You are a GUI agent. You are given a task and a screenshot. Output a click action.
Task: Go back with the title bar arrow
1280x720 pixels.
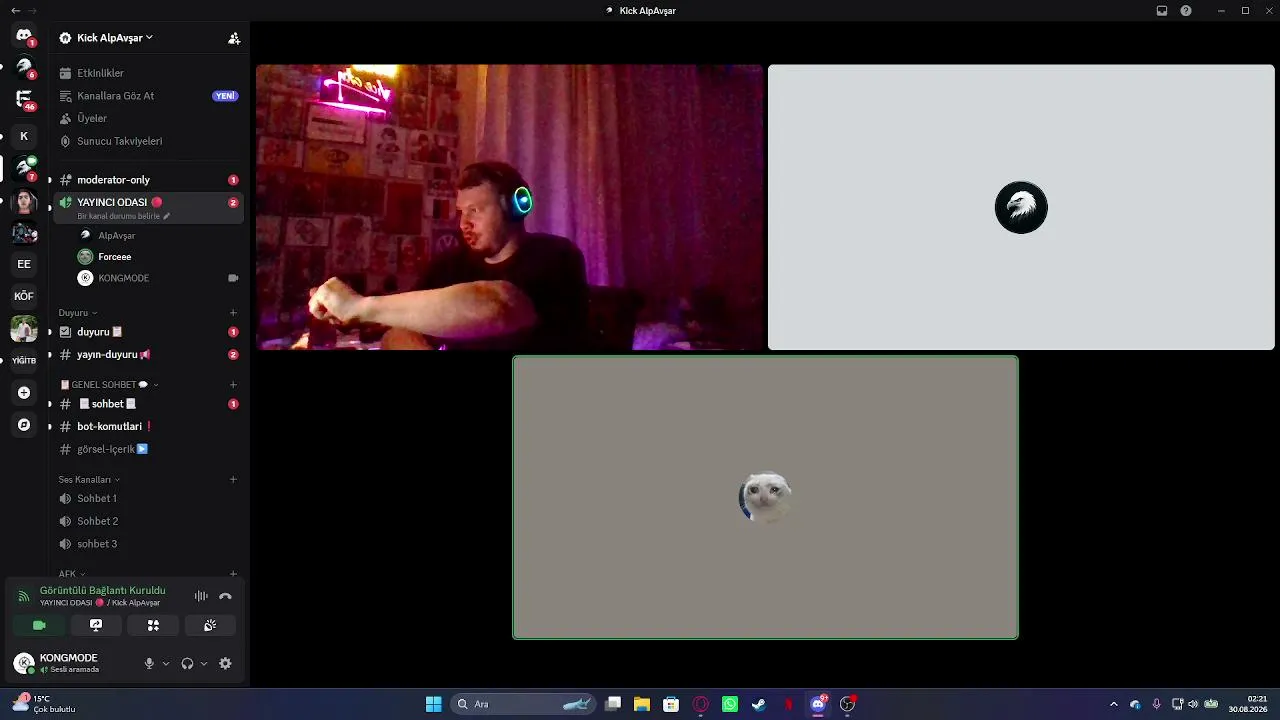pyautogui.click(x=15, y=11)
